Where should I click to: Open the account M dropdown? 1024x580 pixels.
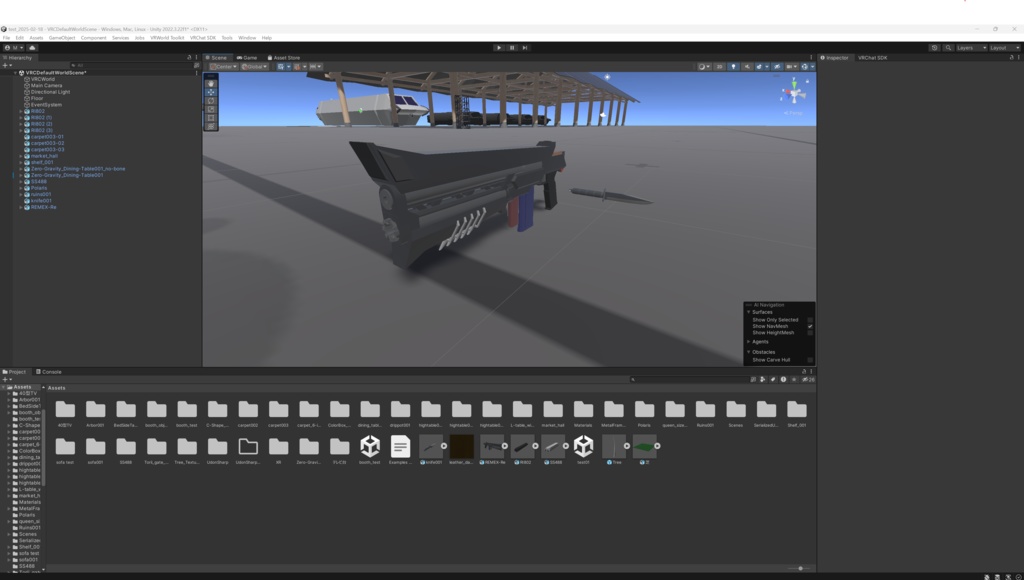click(14, 48)
